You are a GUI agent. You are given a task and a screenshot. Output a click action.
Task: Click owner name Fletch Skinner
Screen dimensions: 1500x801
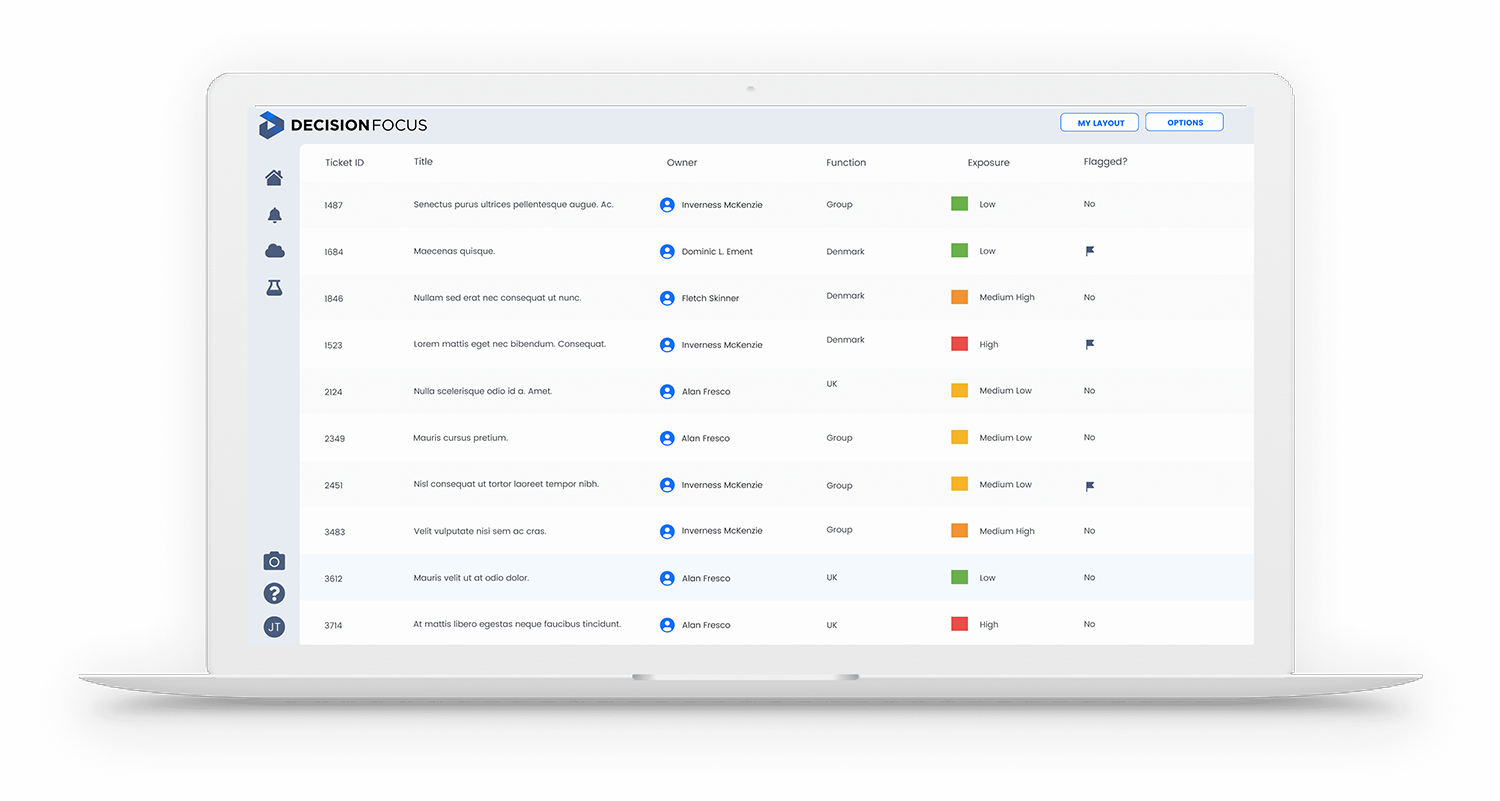click(709, 298)
